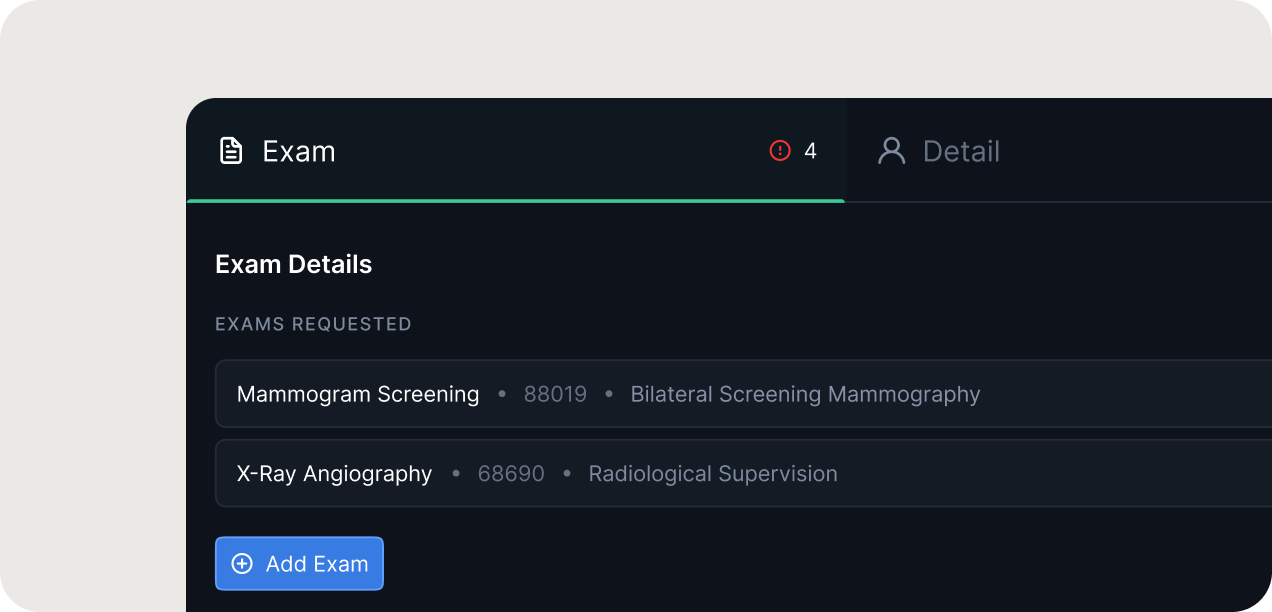The width and height of the screenshot is (1272, 612).
Task: Click the Exam Details heading
Action: [x=294, y=264]
